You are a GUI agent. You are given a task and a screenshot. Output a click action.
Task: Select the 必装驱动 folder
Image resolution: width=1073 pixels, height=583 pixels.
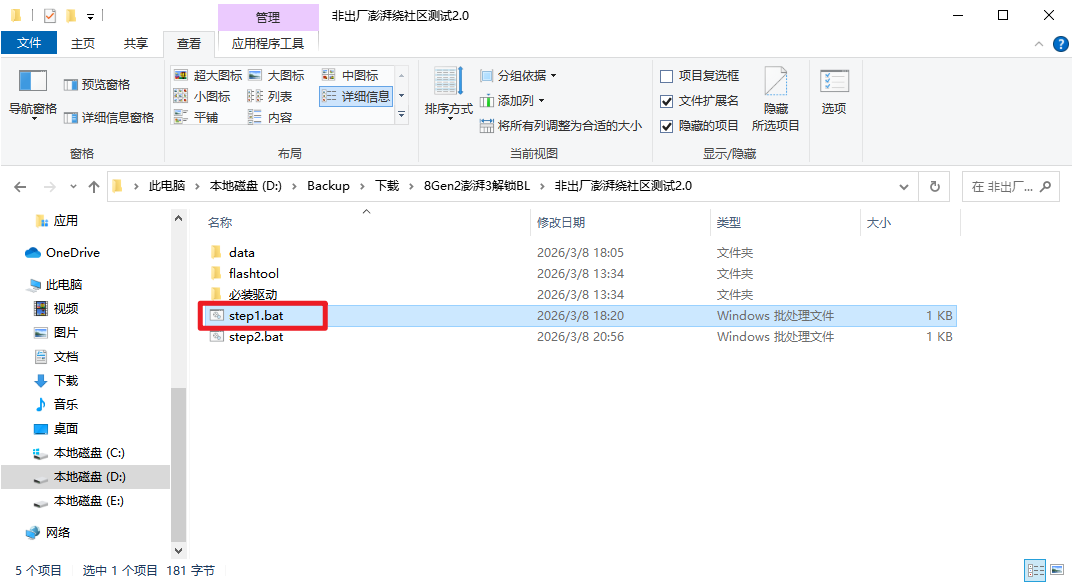tap(253, 295)
